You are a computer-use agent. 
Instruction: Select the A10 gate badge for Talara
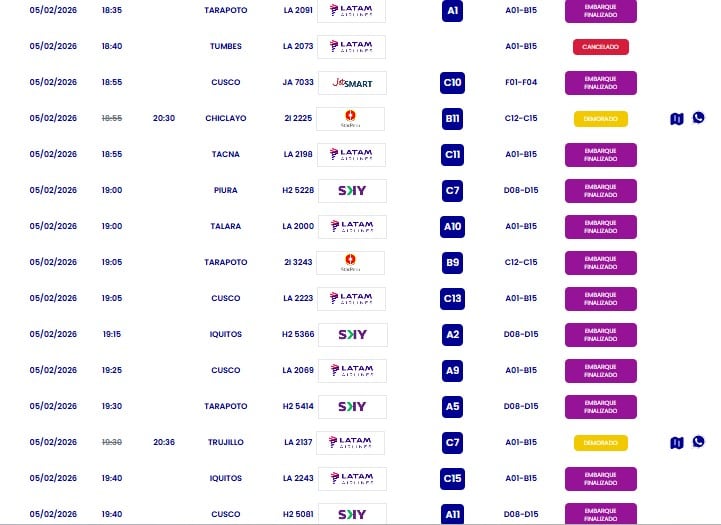(x=453, y=227)
